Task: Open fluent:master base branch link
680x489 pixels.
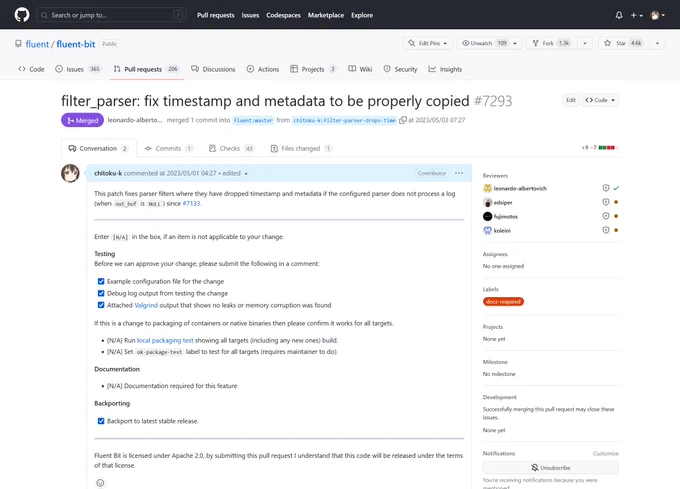Action: [x=253, y=121]
